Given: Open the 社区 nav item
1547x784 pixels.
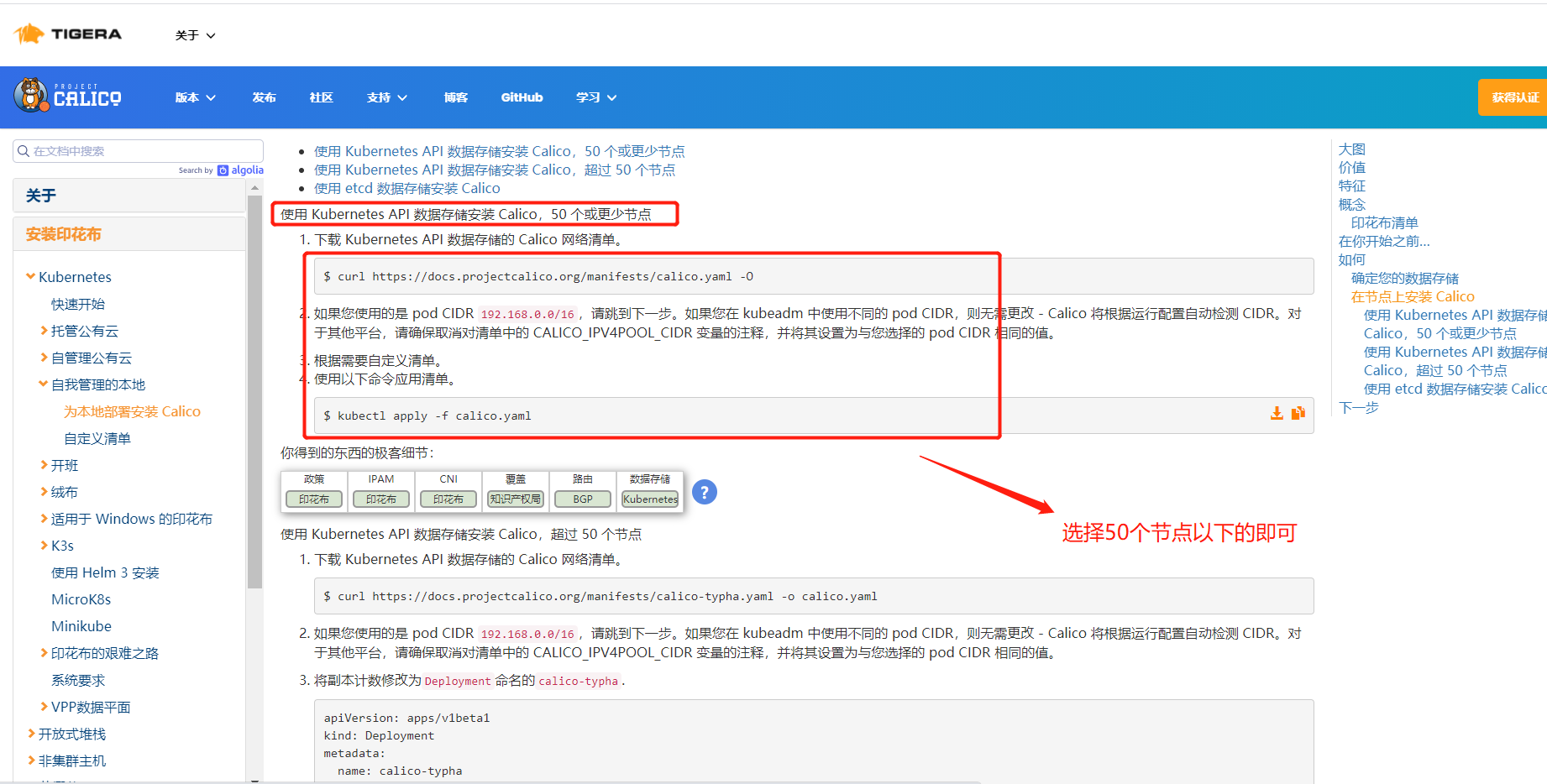Looking at the screenshot, I should click(321, 97).
